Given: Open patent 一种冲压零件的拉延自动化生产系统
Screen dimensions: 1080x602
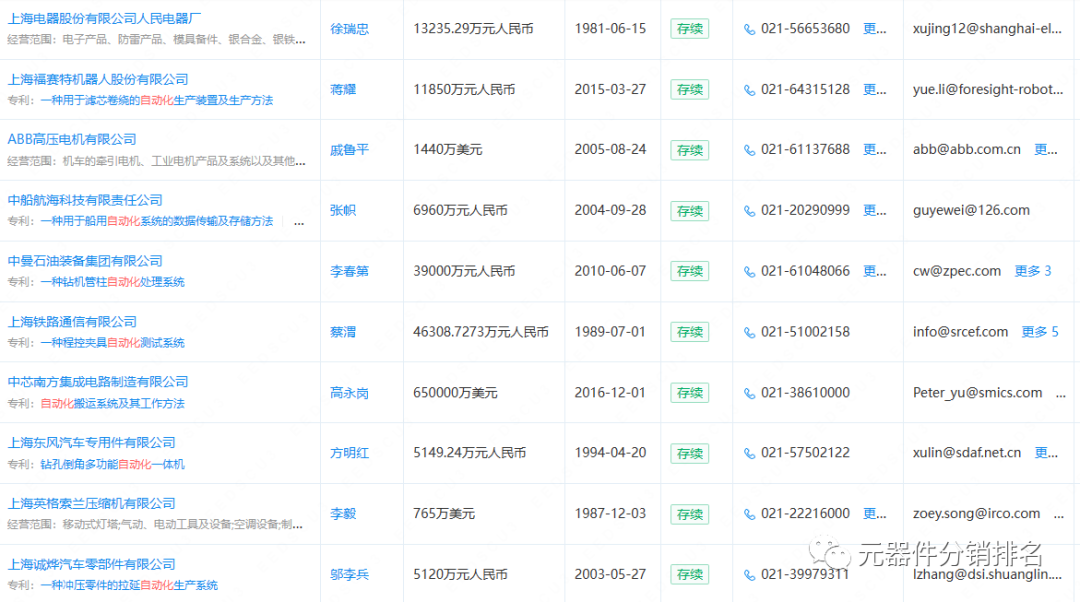Looking at the screenshot, I should 129,585.
